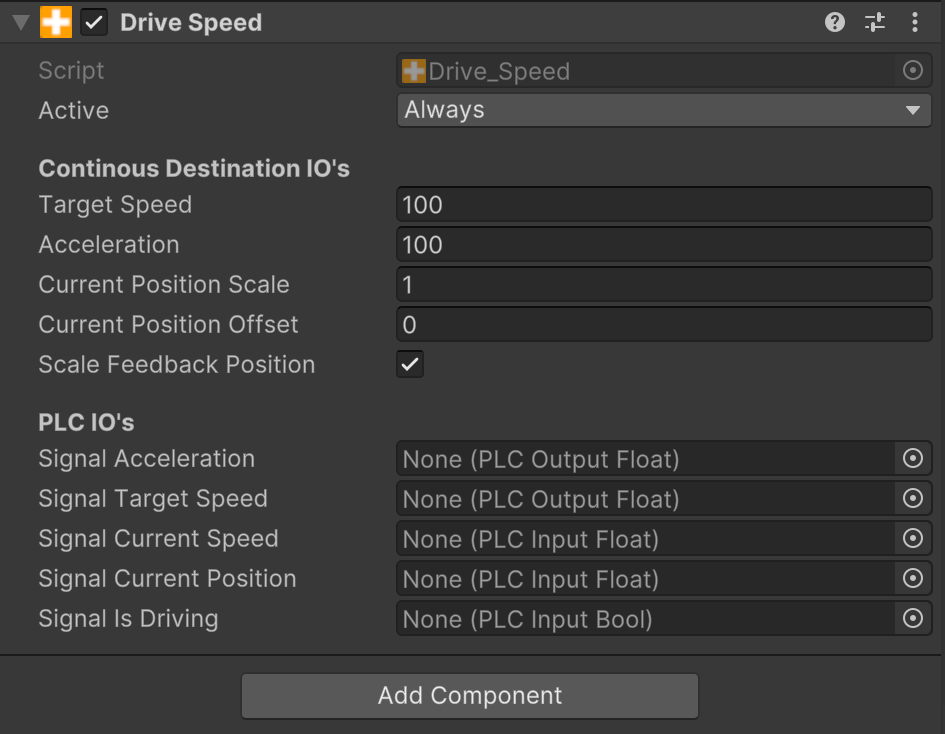Click object picker next to Drive_Speed script
The width and height of the screenshot is (945, 734).
[912, 71]
